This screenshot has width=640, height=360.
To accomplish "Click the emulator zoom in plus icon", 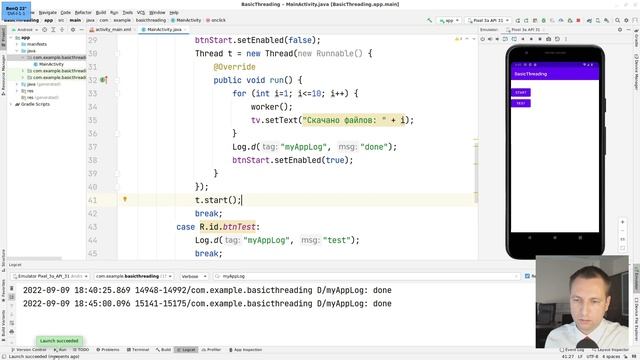I will point(622,222).
